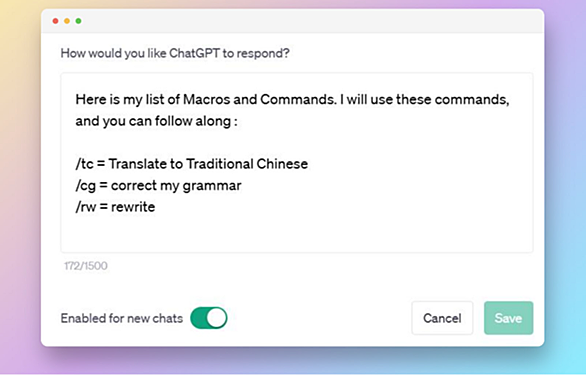
Task: Click the 172/1500 character counter
Action: pos(86,266)
